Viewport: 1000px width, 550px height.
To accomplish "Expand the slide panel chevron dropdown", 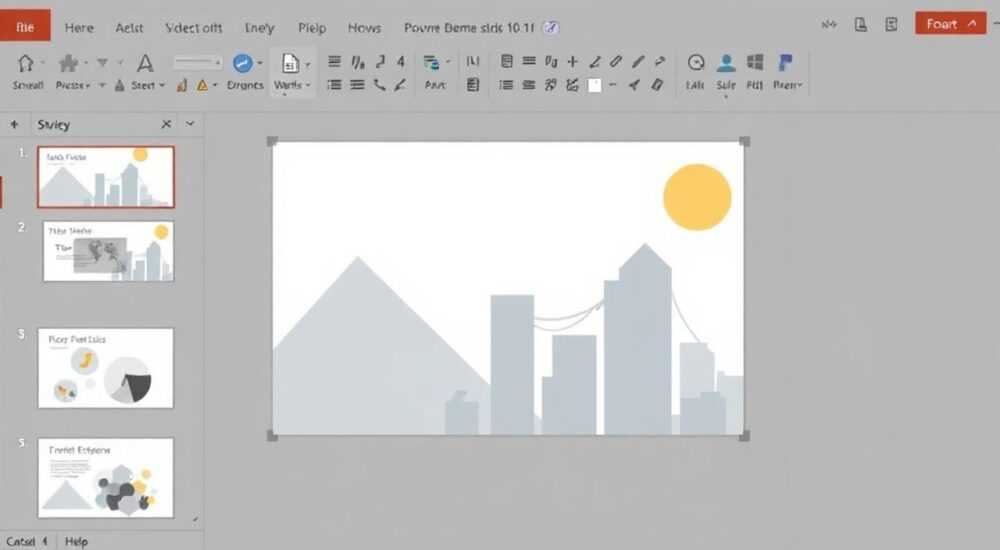I will coord(190,124).
